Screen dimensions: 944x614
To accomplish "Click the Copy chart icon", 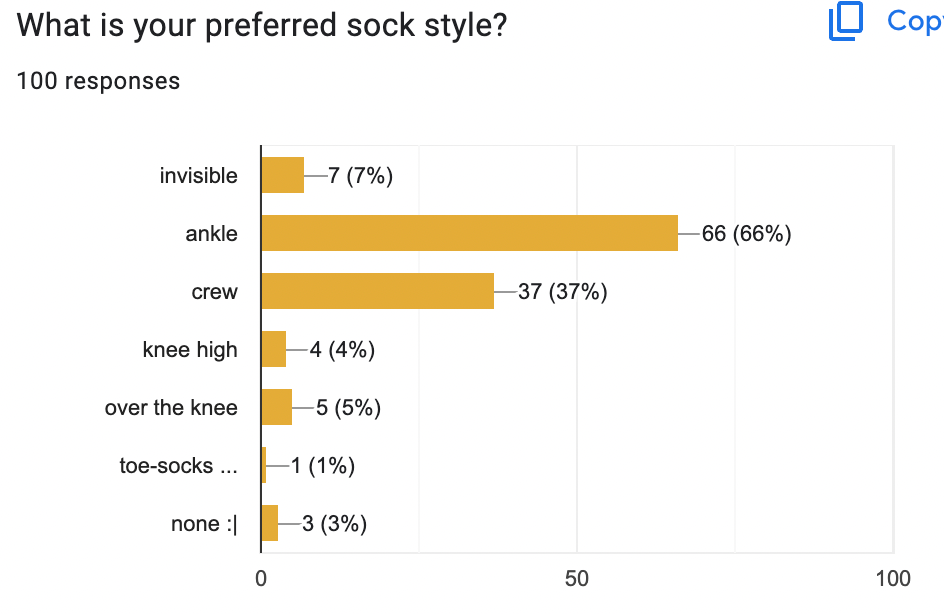I will click(x=846, y=20).
